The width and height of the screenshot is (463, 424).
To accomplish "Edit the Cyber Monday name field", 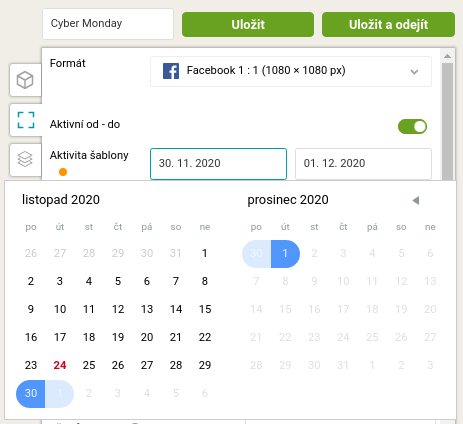I will coord(108,24).
